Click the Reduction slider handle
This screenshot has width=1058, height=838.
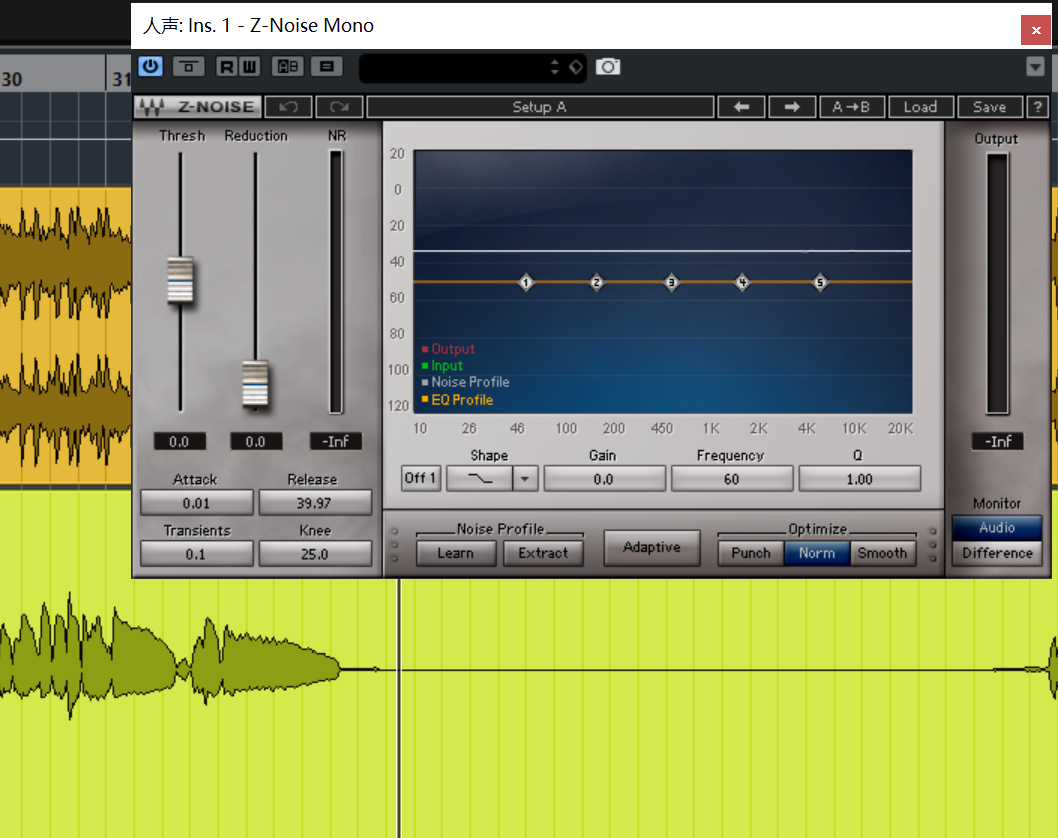pyautogui.click(x=255, y=384)
